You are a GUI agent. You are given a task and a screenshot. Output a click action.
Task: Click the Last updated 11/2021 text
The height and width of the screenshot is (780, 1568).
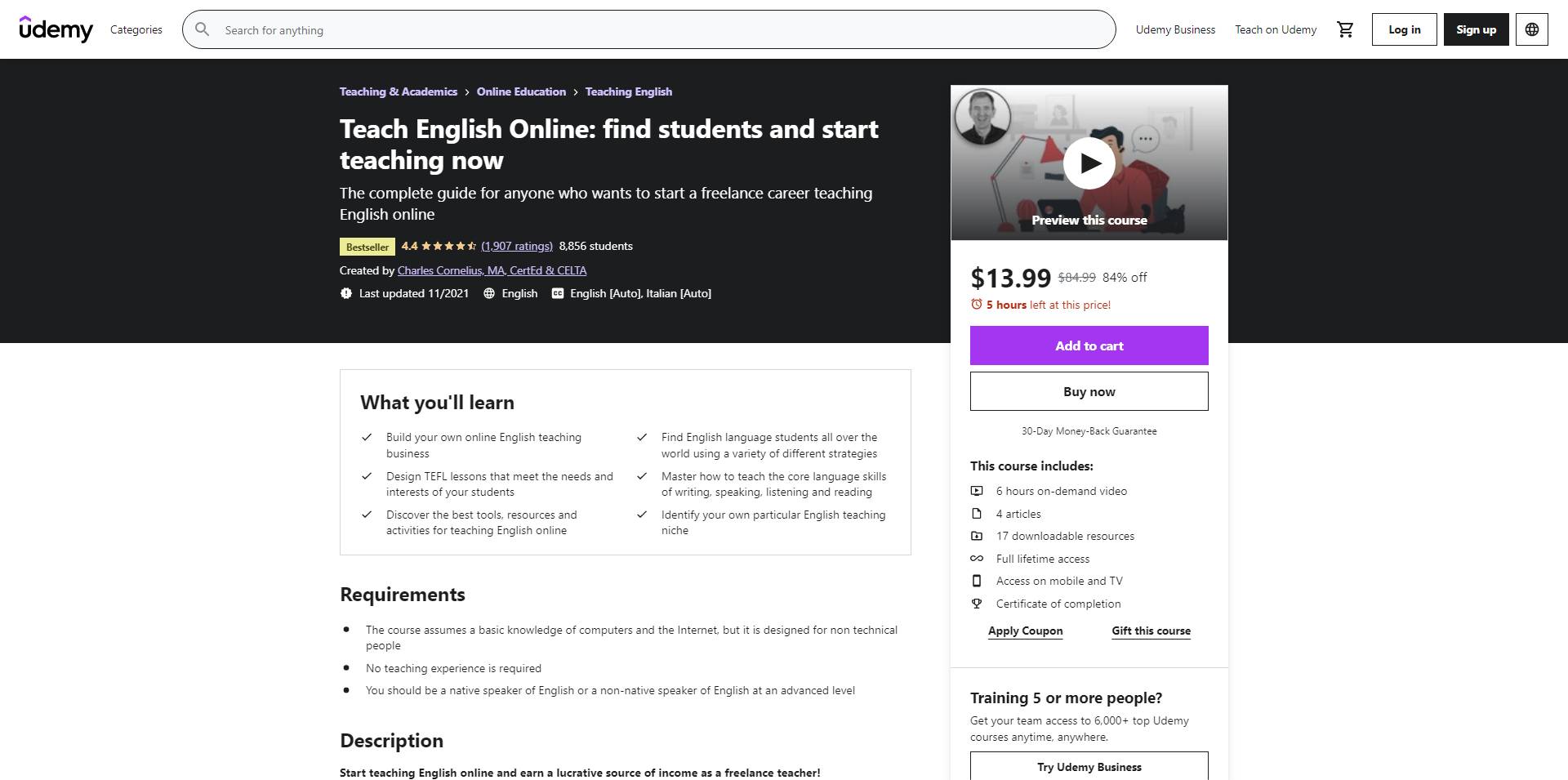click(x=414, y=293)
